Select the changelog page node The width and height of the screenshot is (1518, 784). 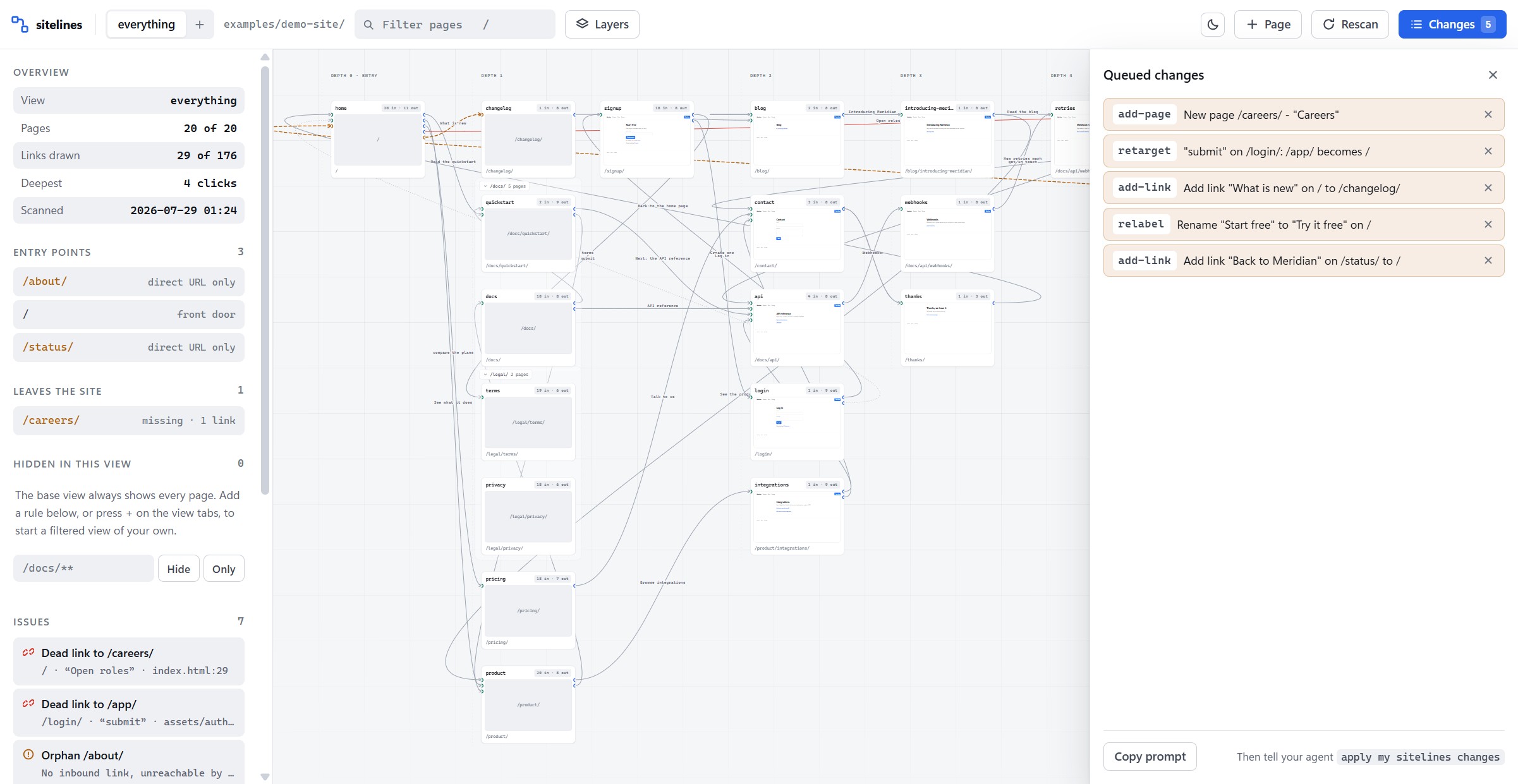pyautogui.click(x=528, y=139)
